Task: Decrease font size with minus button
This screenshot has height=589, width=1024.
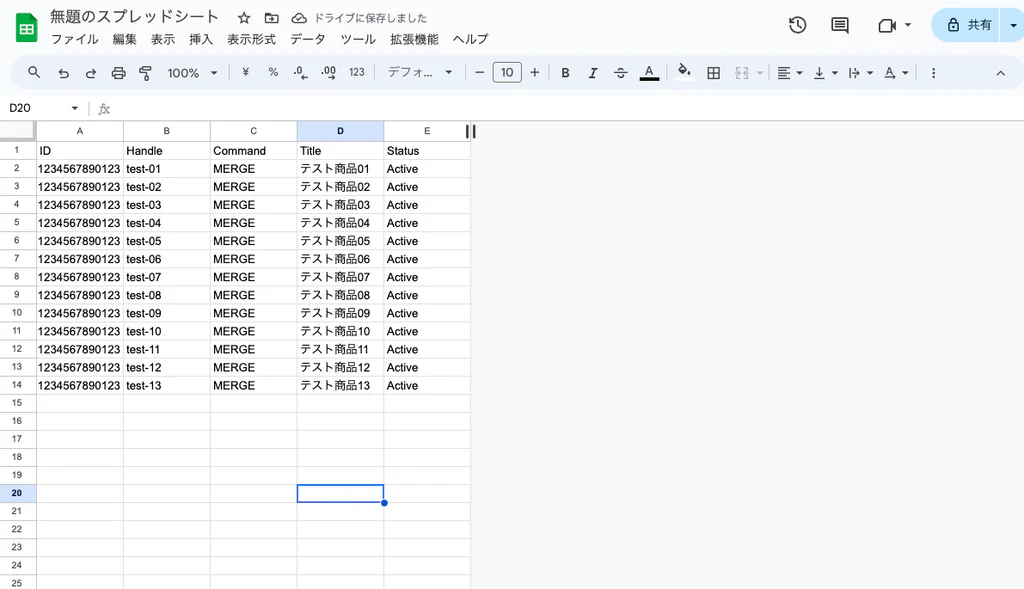Action: pos(479,72)
